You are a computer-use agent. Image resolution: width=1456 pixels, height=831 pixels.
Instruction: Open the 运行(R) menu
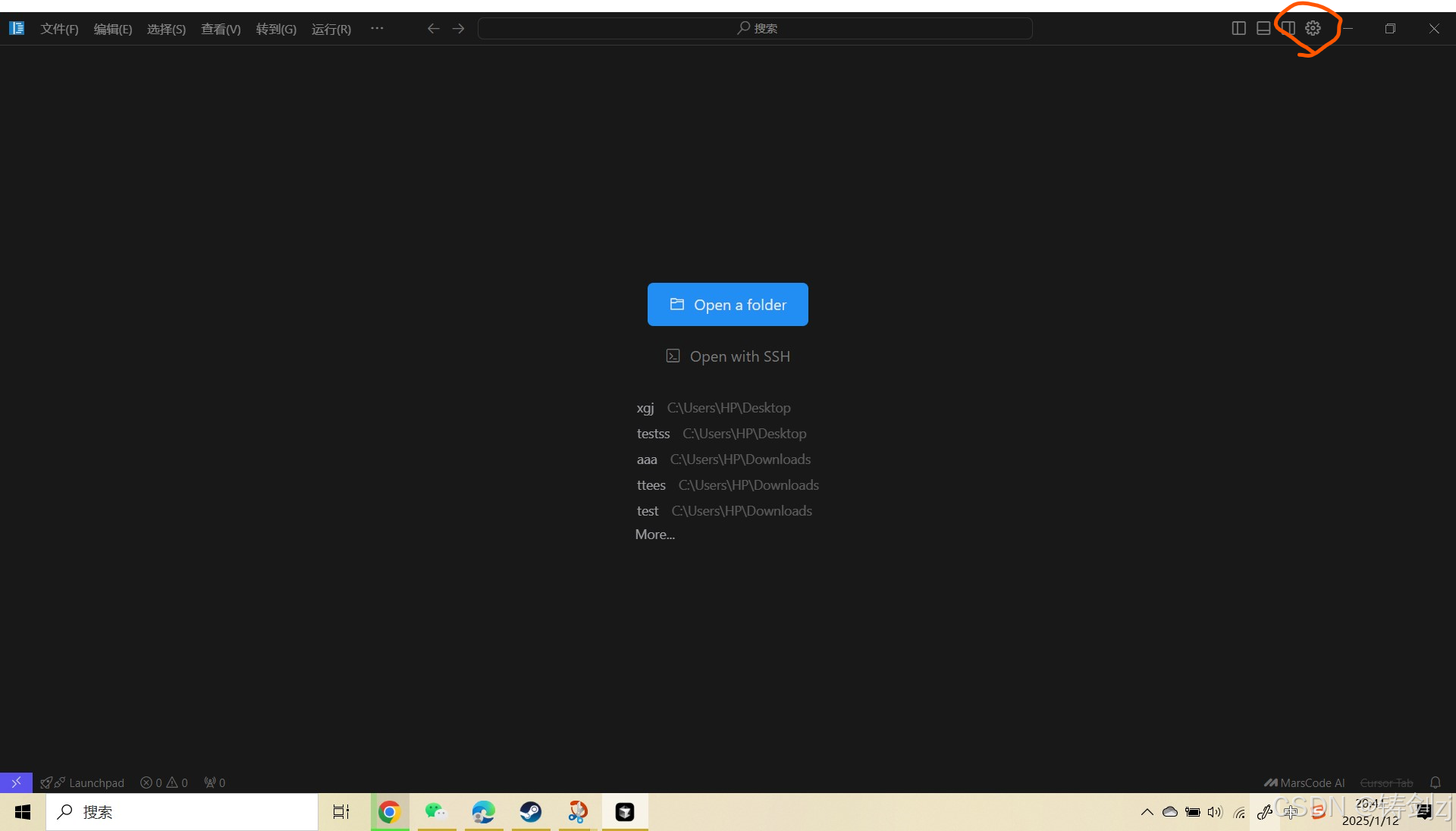coord(331,29)
